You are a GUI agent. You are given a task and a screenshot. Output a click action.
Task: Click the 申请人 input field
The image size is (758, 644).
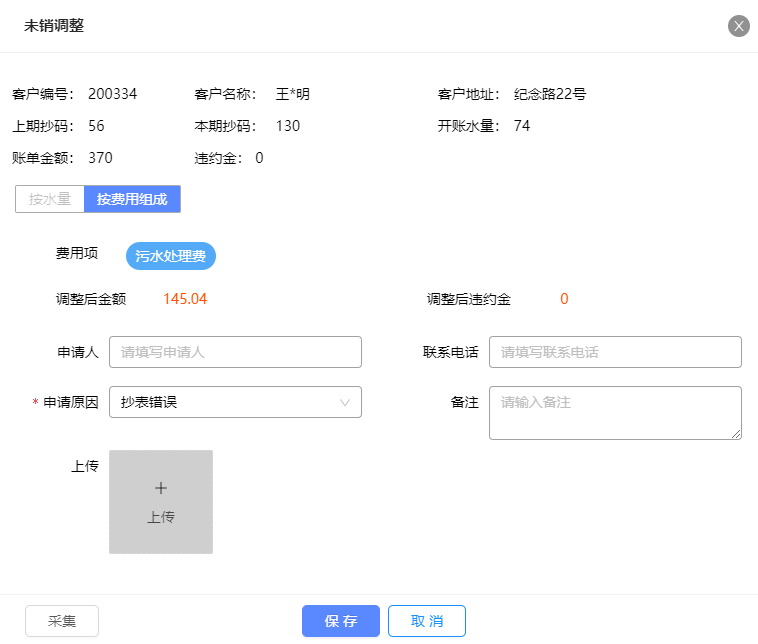coord(235,352)
